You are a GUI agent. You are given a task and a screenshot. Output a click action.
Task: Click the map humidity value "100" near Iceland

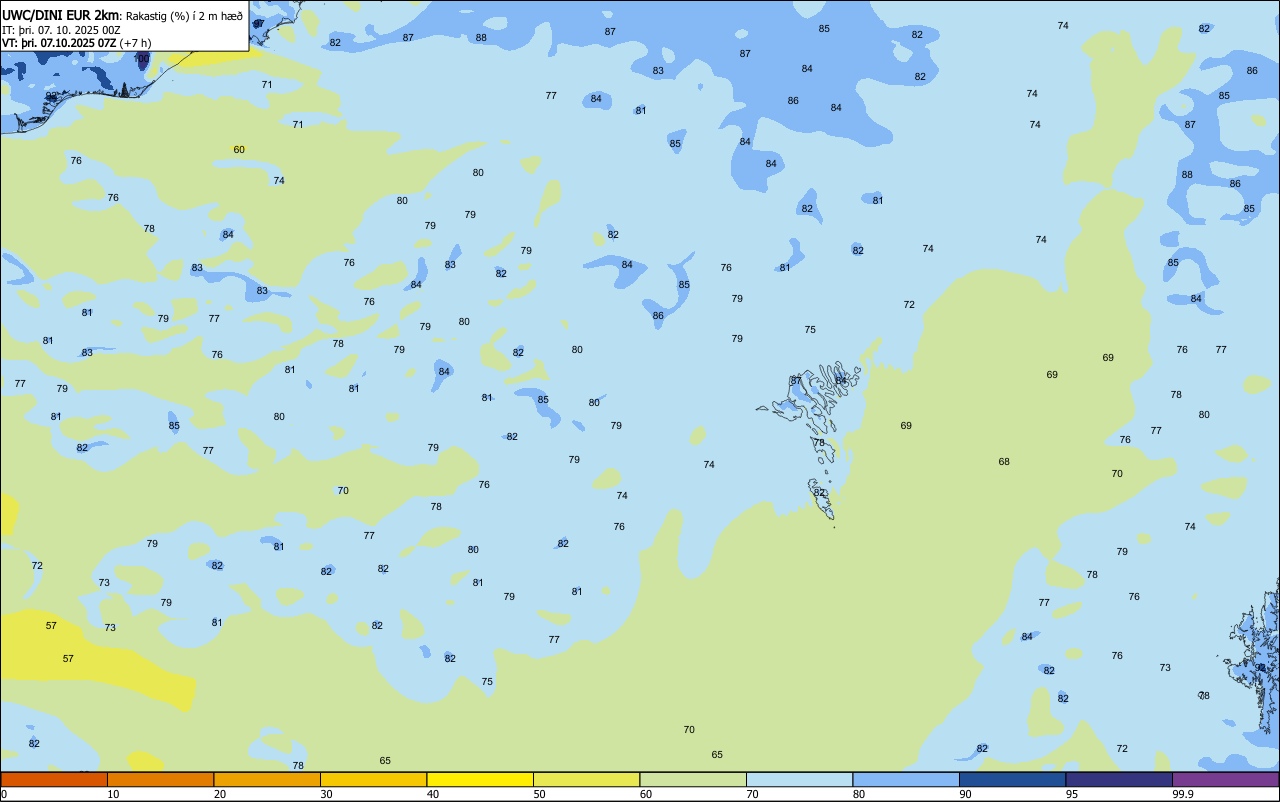coord(141,59)
